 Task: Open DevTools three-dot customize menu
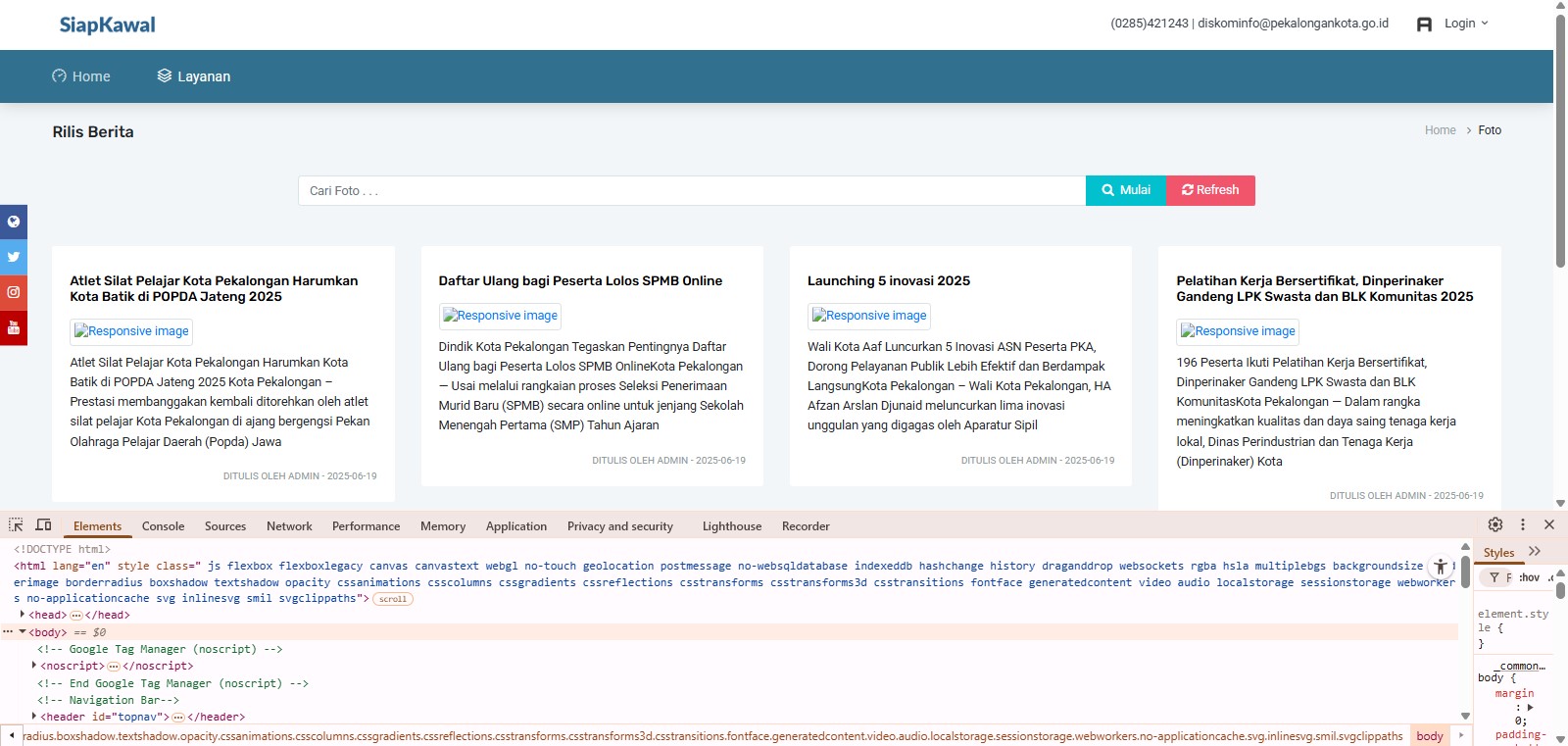[x=1522, y=524]
